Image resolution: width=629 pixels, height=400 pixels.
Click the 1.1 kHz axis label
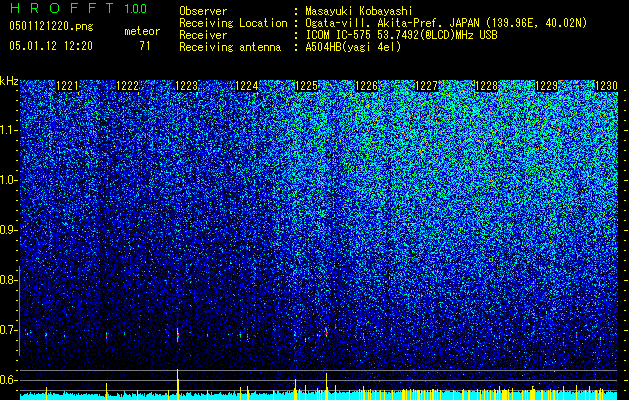(9, 130)
